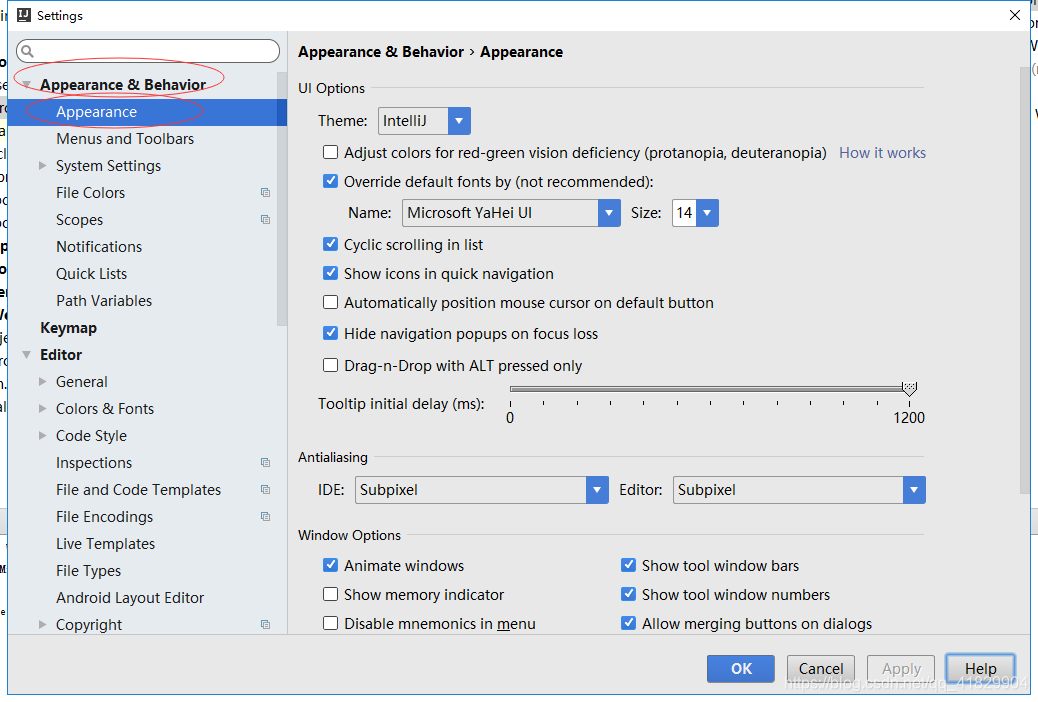This screenshot has width=1038, height=702.
Task: Select Keymap in the settings tree
Action: [x=68, y=328]
